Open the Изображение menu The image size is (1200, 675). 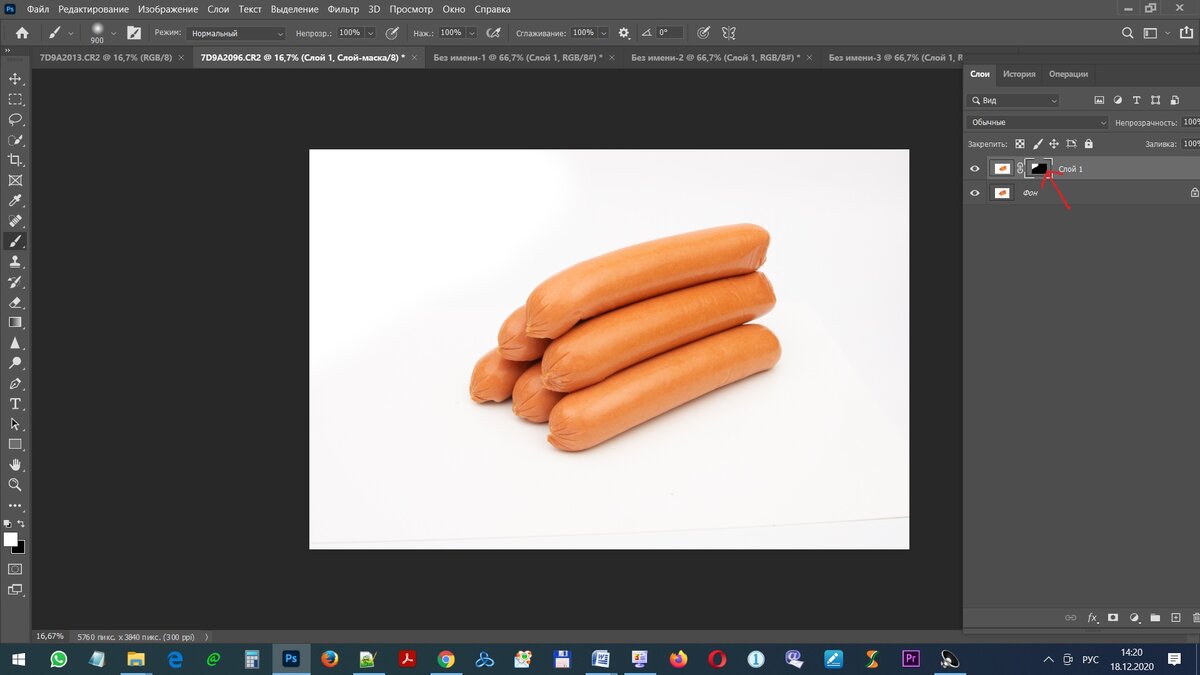[x=166, y=9]
